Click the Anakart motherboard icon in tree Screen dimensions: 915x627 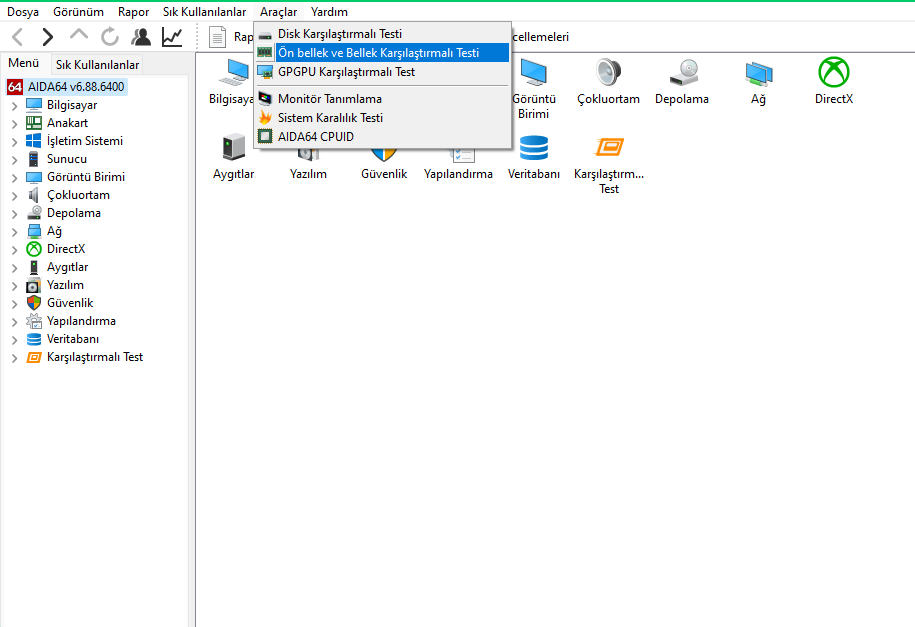coord(34,123)
